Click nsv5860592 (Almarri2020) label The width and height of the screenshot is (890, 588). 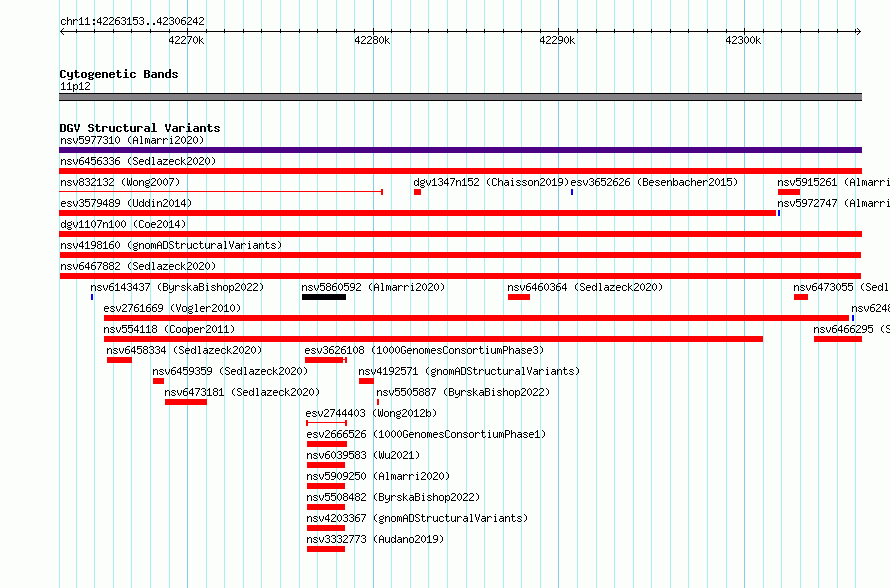click(x=373, y=287)
